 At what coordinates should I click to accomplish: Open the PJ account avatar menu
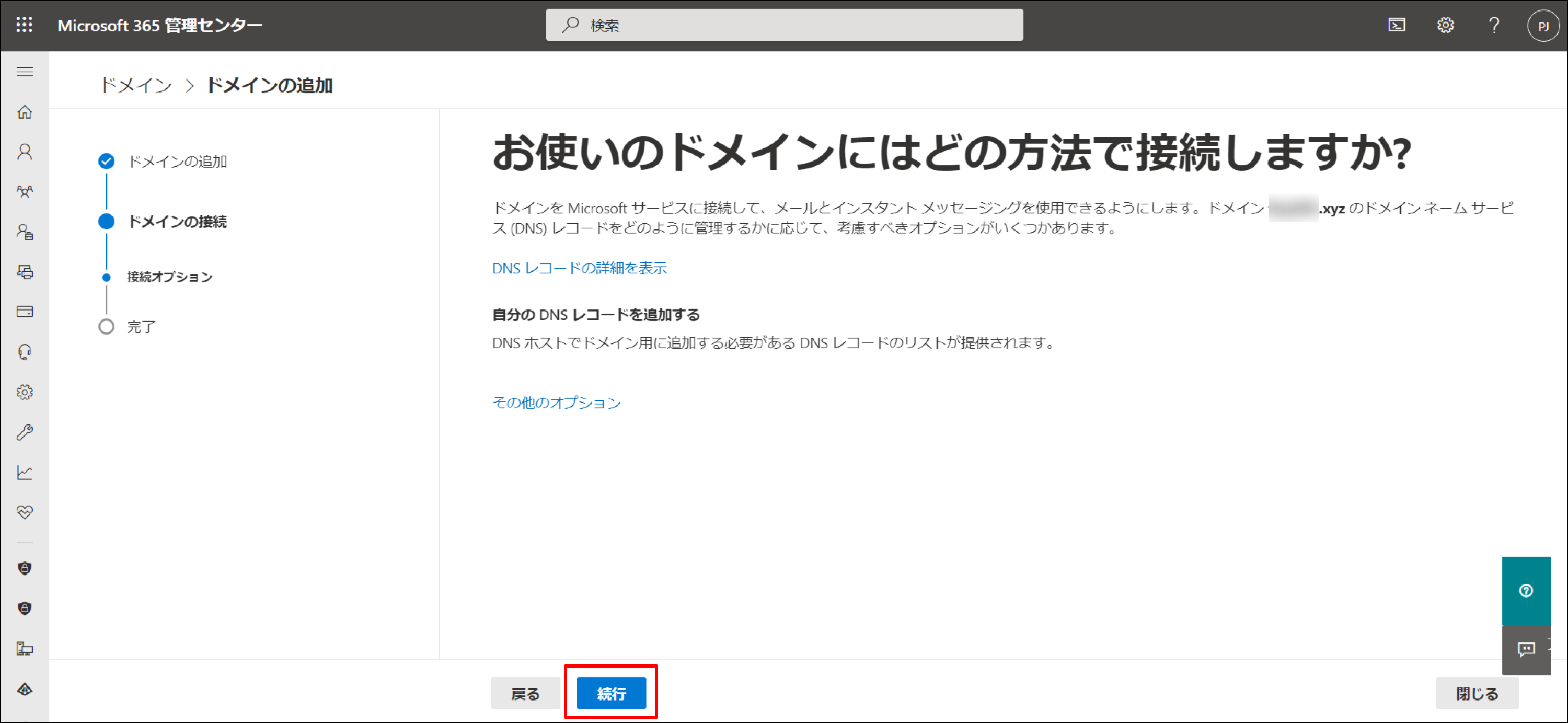pos(1543,26)
